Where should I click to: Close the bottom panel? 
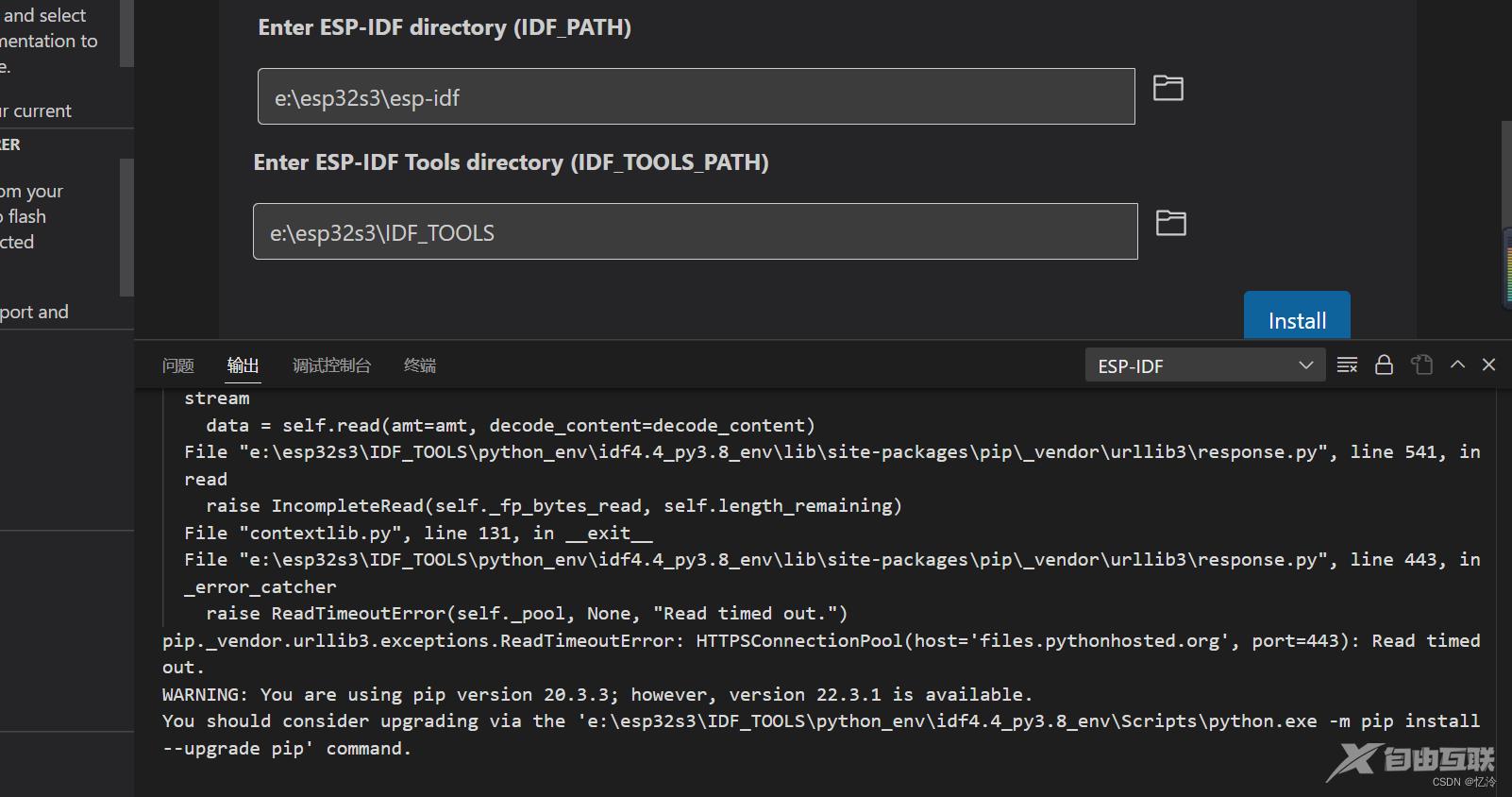pos(1488,365)
